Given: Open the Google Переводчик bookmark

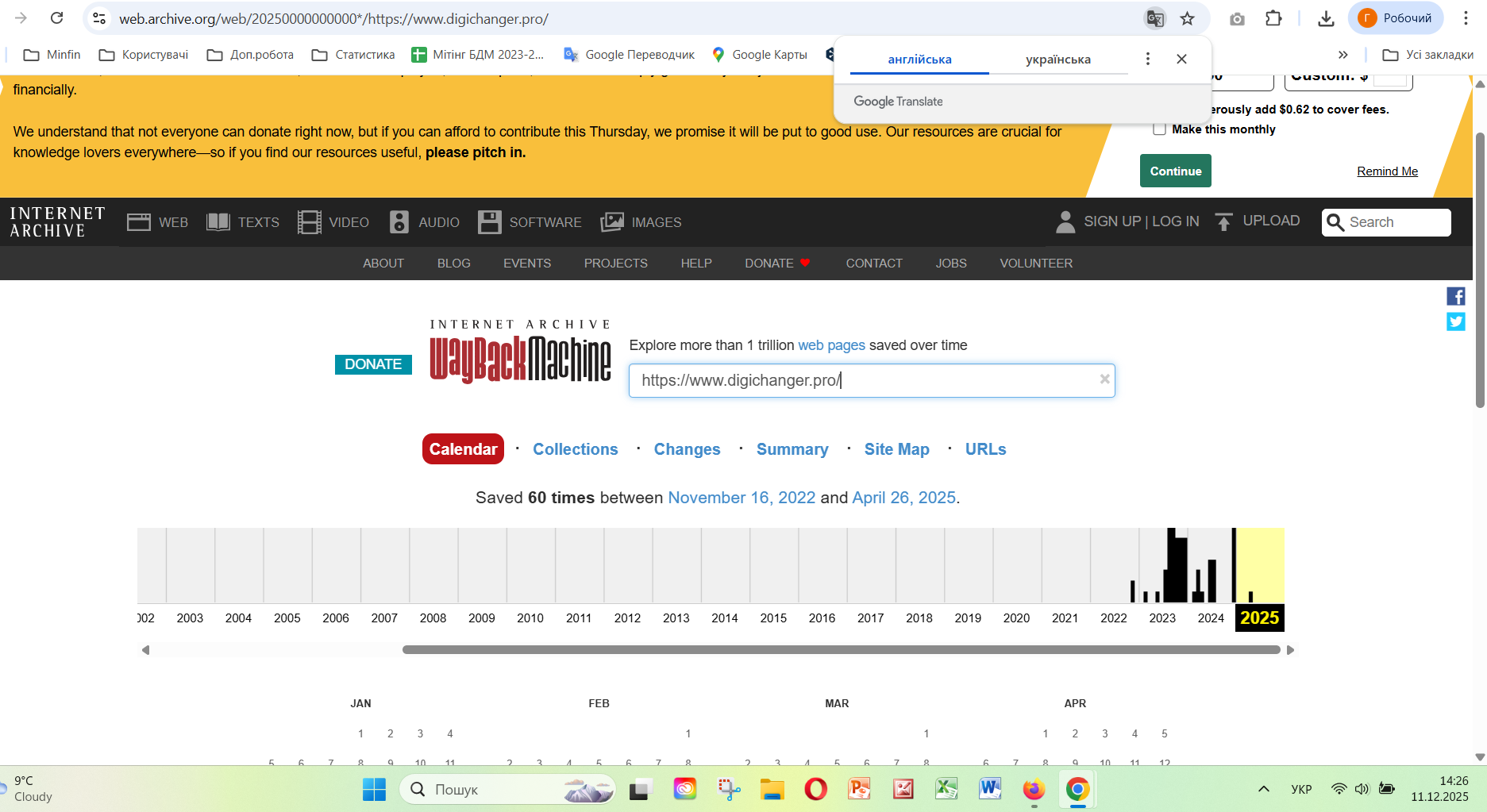Looking at the screenshot, I should tap(629, 55).
